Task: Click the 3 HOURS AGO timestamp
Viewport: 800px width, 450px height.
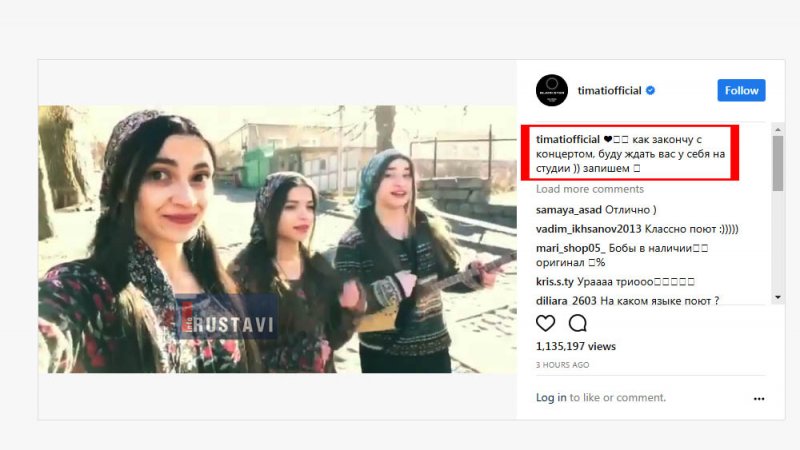Action: point(562,365)
